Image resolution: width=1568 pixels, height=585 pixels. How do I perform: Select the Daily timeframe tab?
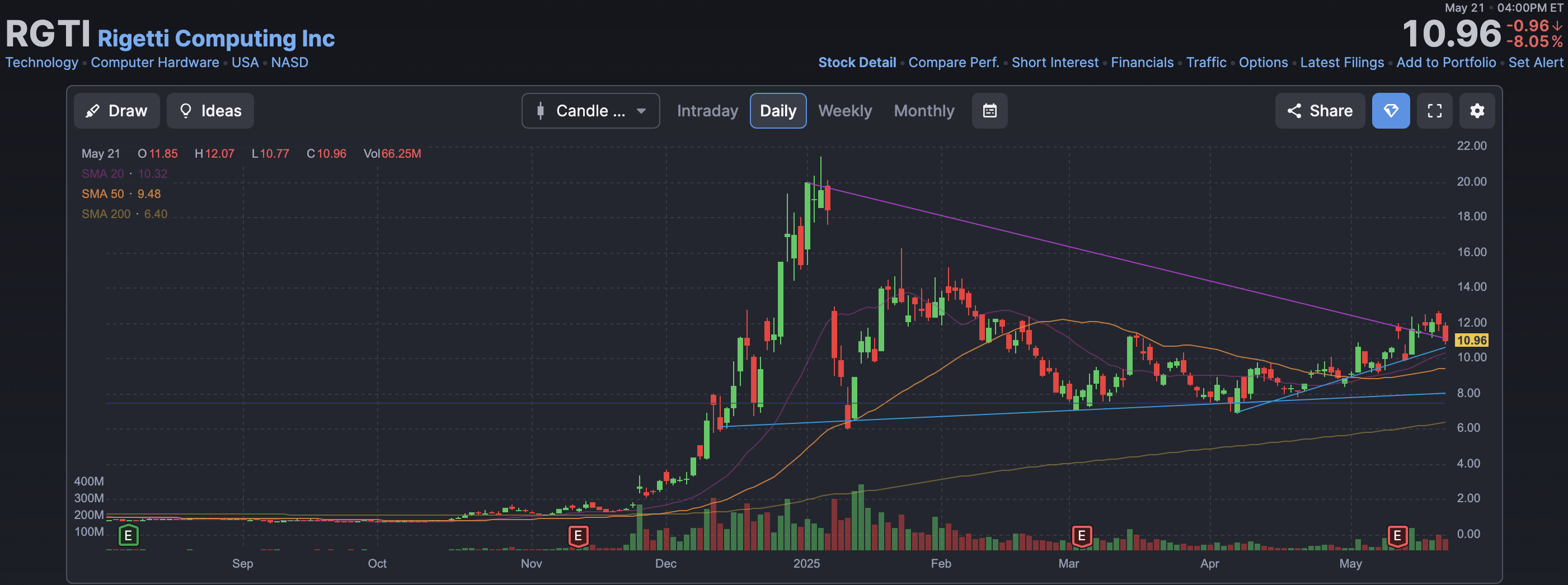[x=778, y=111]
